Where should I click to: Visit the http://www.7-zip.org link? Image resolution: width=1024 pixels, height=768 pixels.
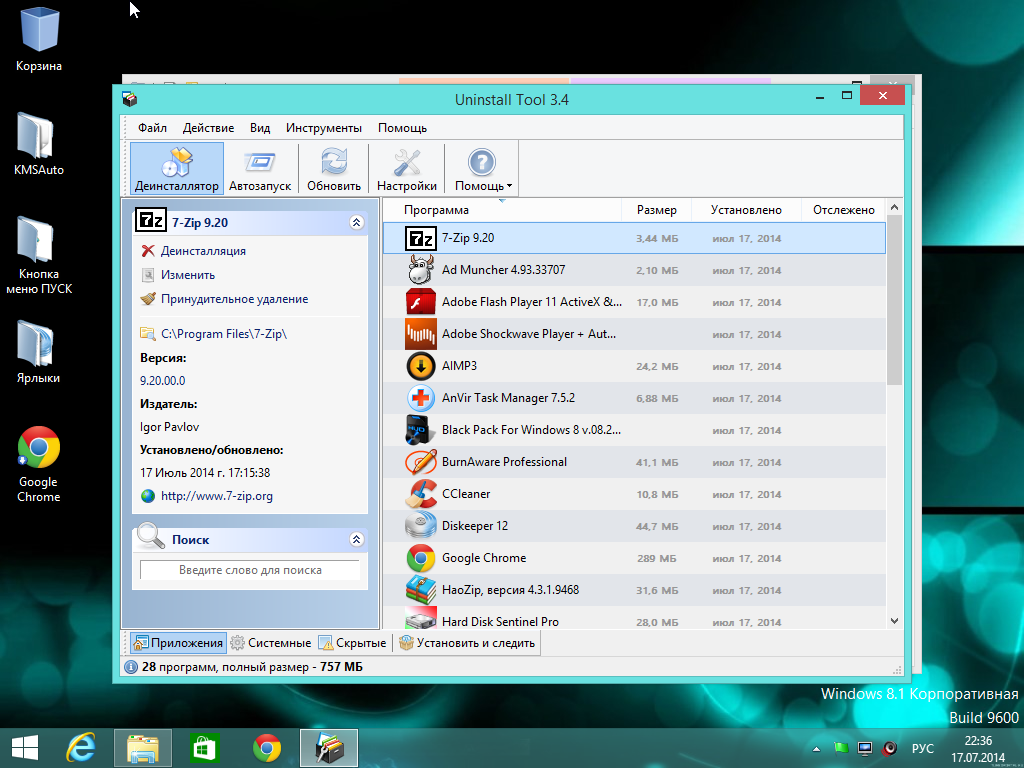click(217, 496)
